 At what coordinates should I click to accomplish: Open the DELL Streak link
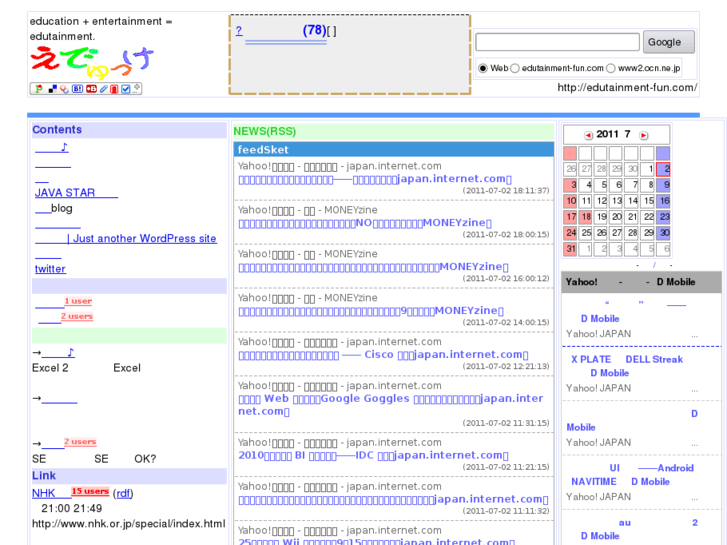point(654,359)
